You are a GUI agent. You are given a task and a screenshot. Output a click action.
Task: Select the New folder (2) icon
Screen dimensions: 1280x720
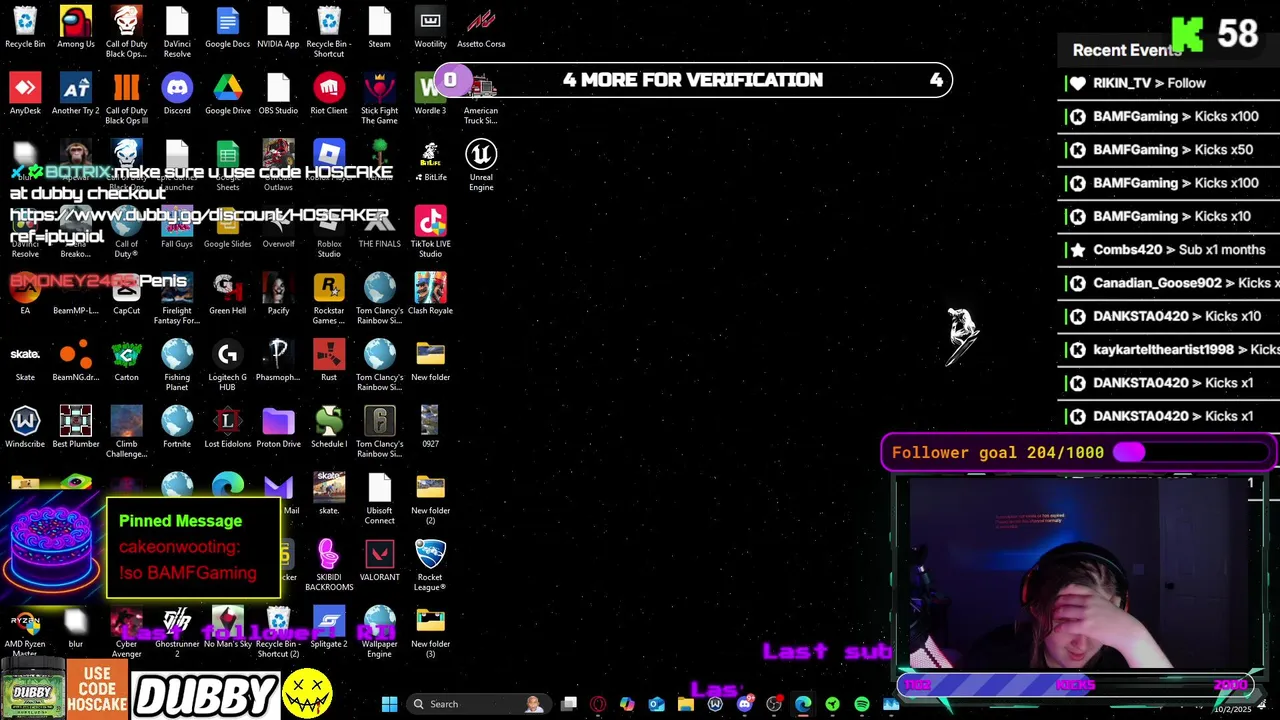click(430, 499)
